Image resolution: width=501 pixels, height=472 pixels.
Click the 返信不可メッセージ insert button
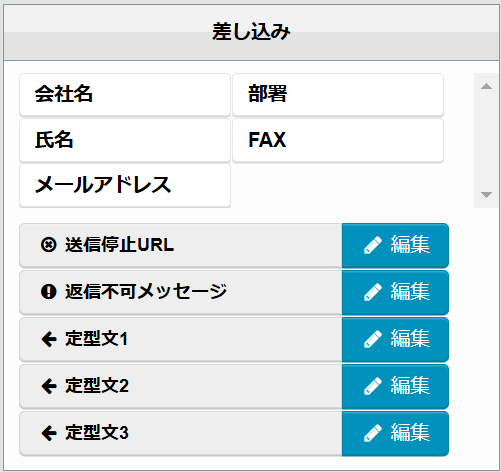[181, 293]
